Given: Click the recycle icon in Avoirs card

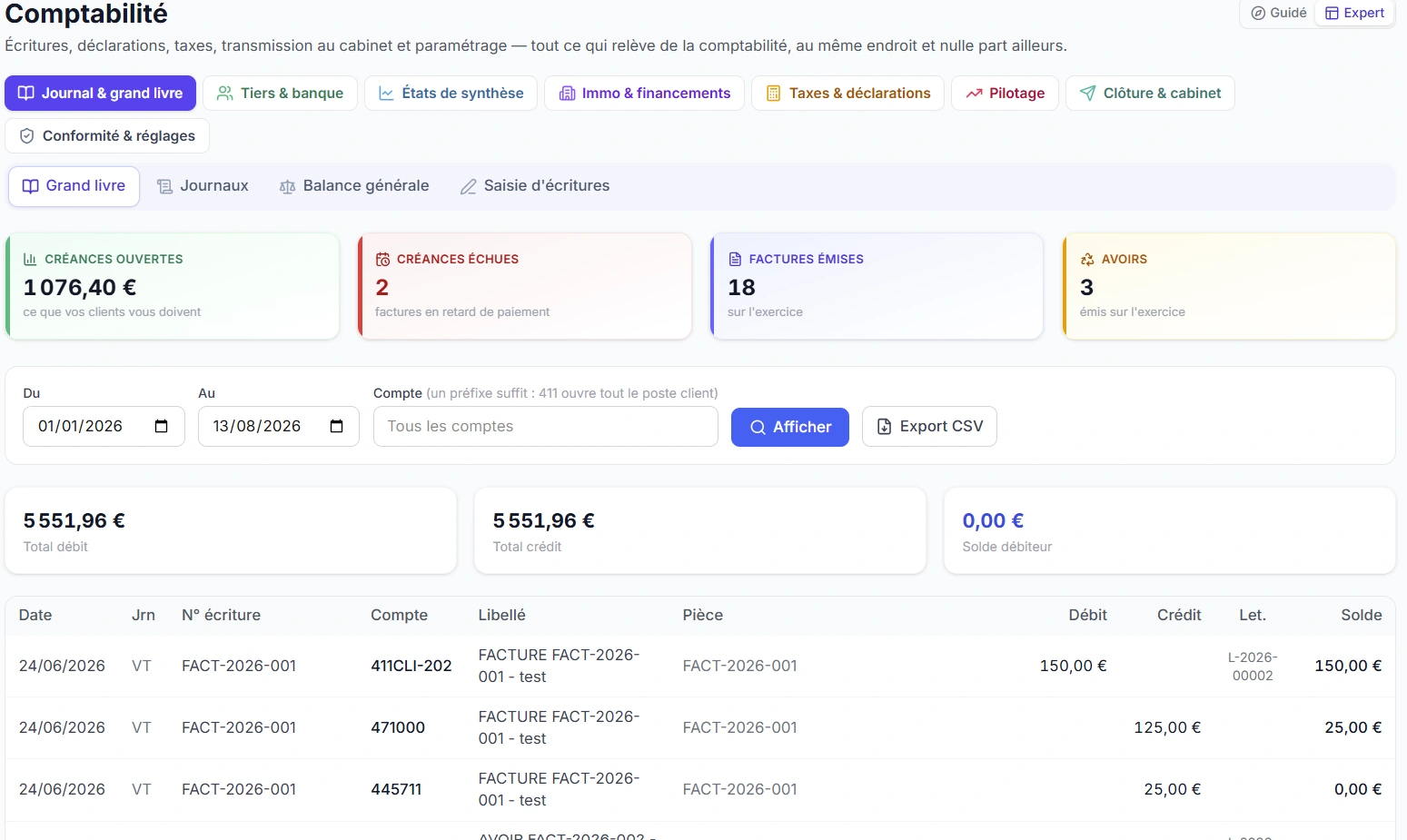Looking at the screenshot, I should tap(1087, 259).
